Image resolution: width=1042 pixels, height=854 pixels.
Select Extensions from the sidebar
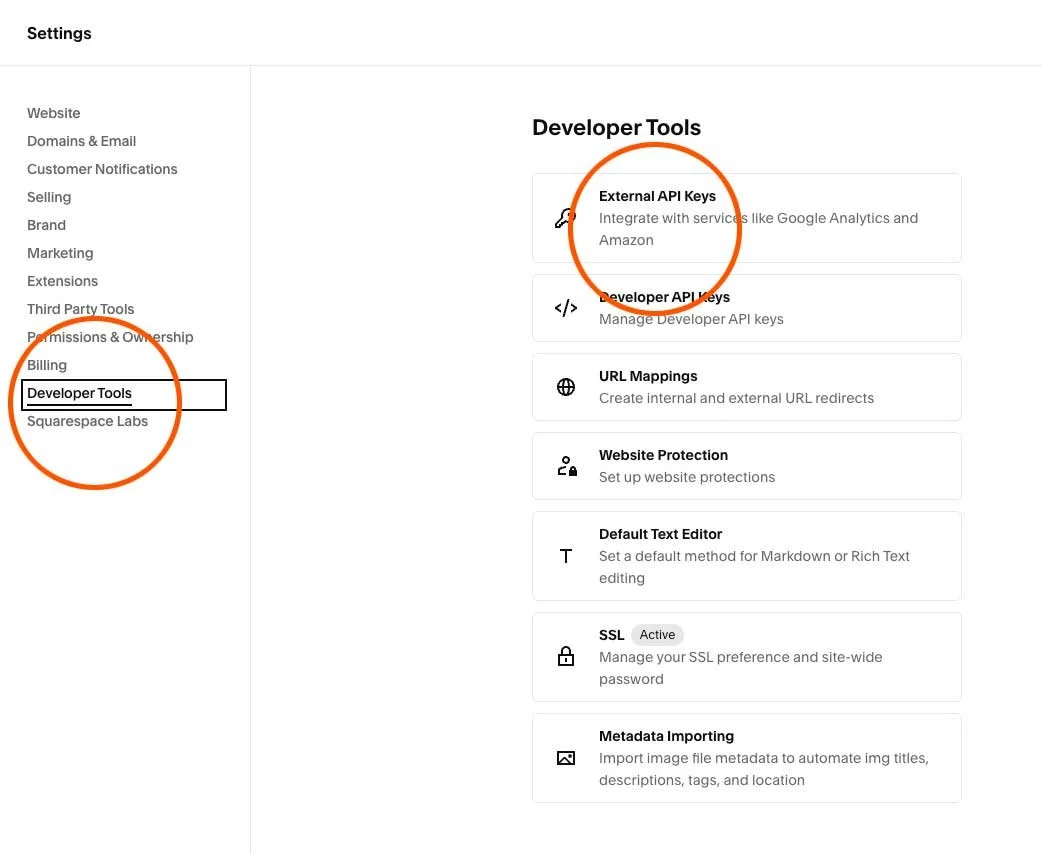(62, 281)
